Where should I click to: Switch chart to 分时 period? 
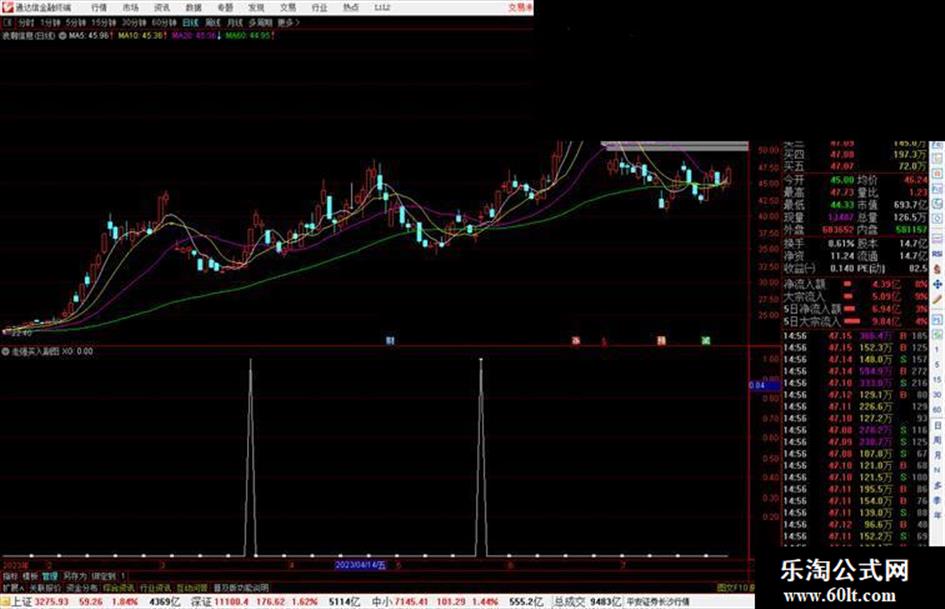pos(26,22)
